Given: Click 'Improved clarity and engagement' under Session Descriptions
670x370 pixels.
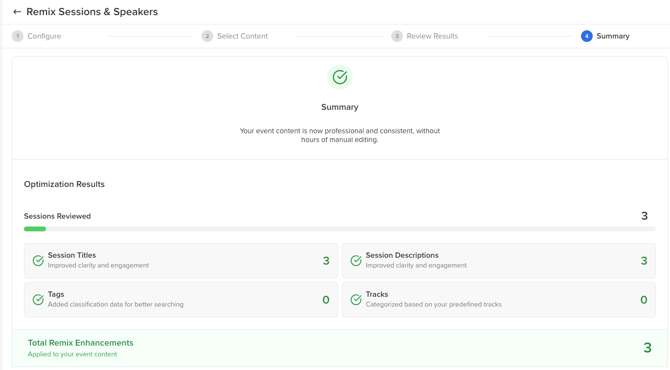Looking at the screenshot, I should (x=416, y=265).
